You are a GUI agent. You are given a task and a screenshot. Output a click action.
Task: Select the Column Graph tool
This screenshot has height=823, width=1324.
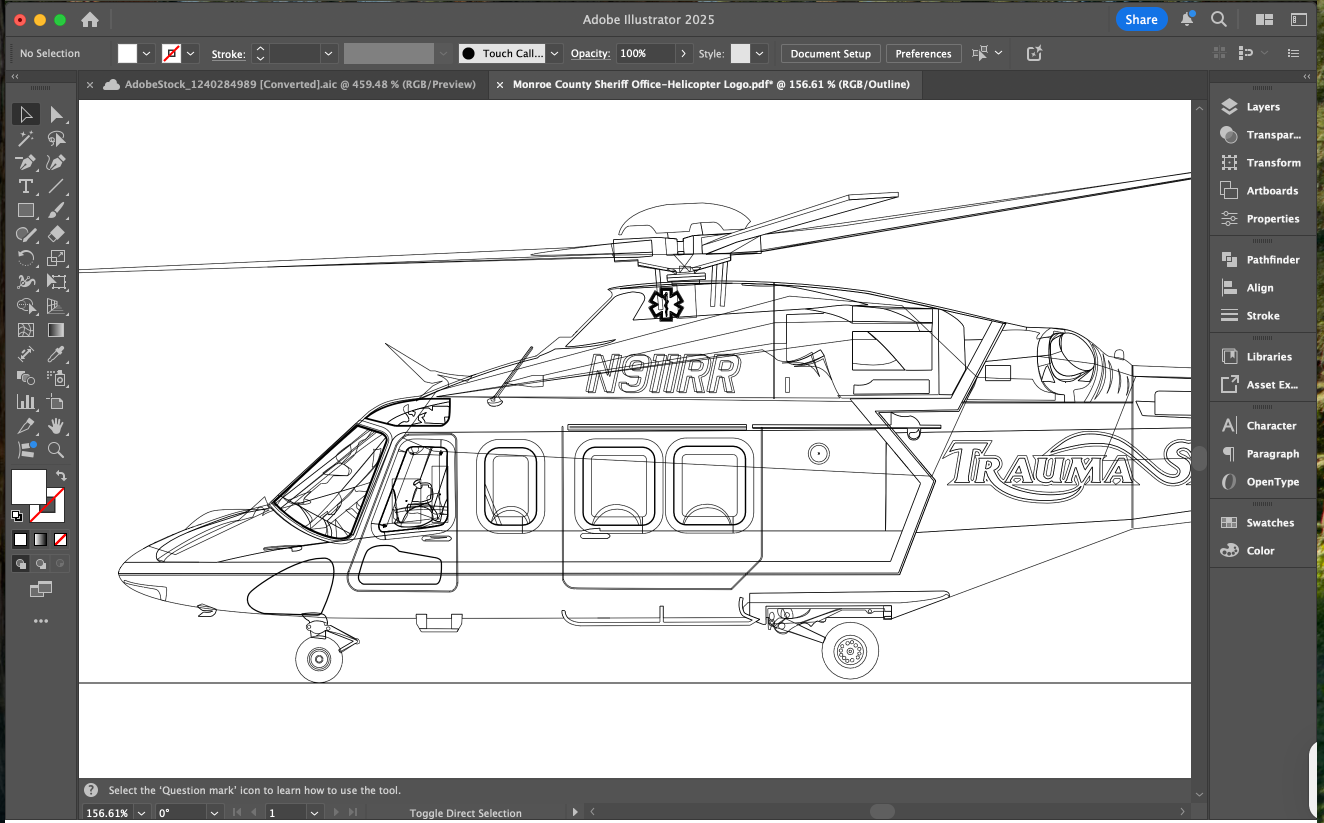(26, 403)
